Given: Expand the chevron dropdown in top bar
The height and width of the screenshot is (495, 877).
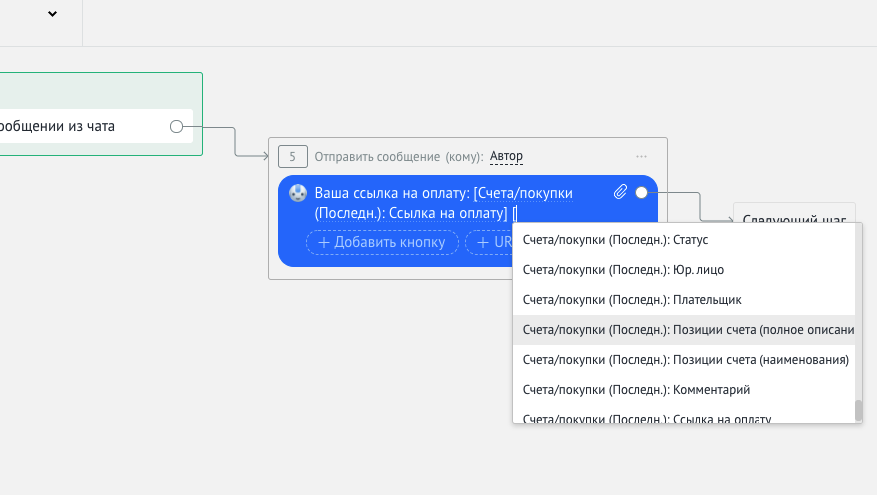Looking at the screenshot, I should coord(53,14).
